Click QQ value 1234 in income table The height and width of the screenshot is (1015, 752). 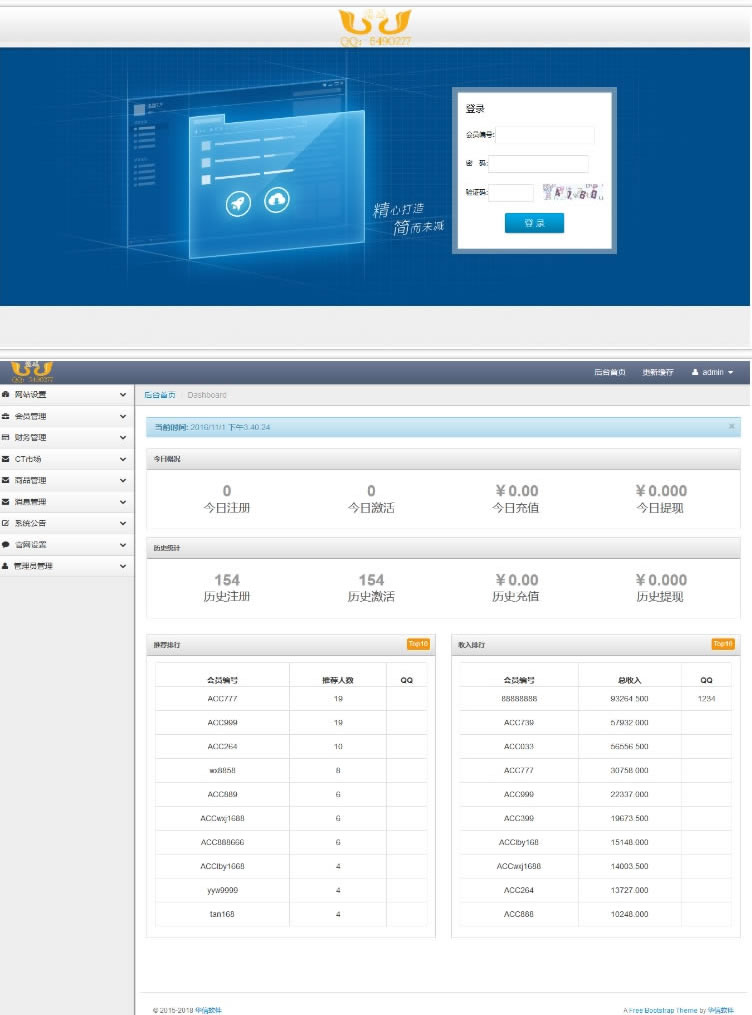(x=706, y=698)
